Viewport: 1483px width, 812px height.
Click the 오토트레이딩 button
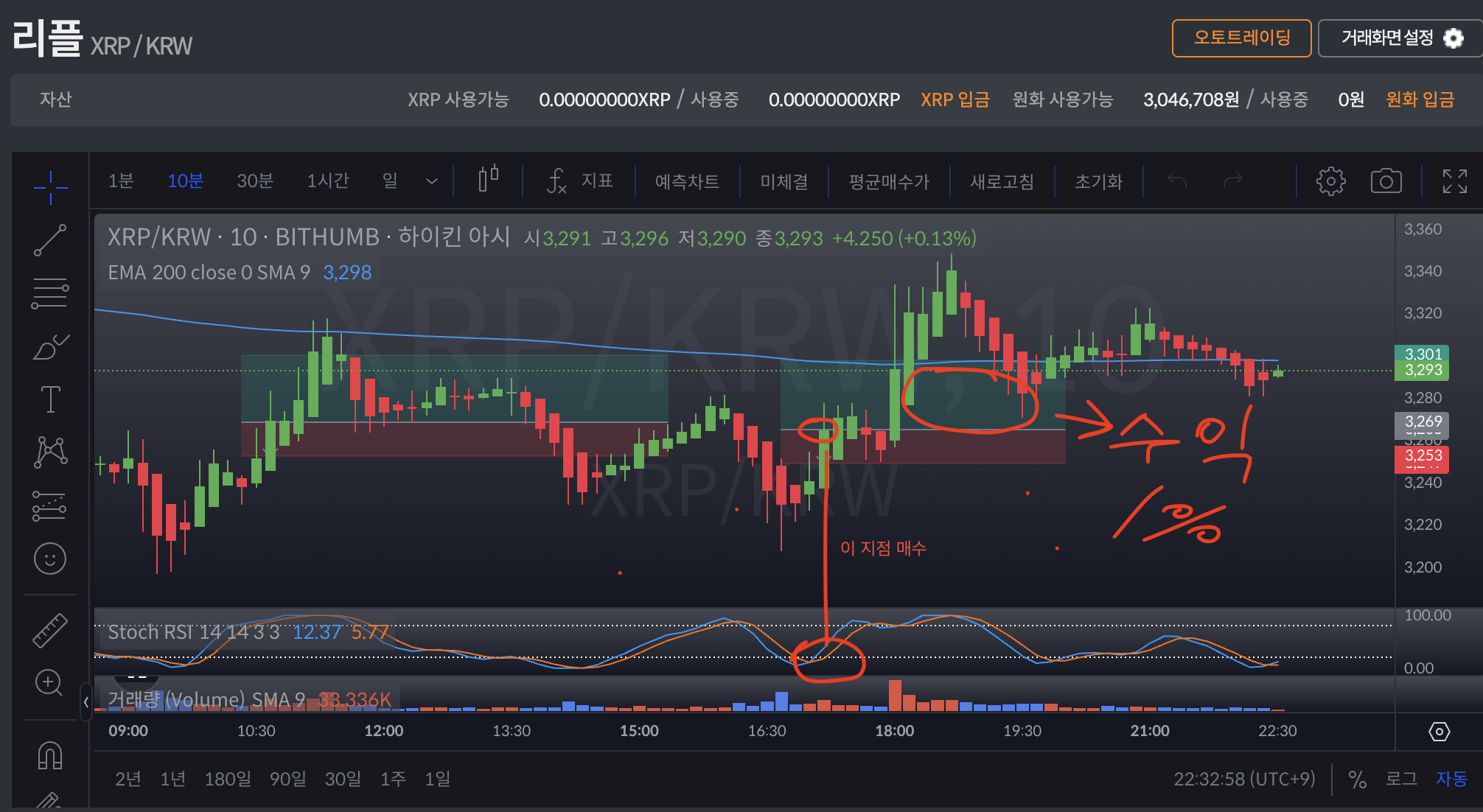coord(1241,38)
